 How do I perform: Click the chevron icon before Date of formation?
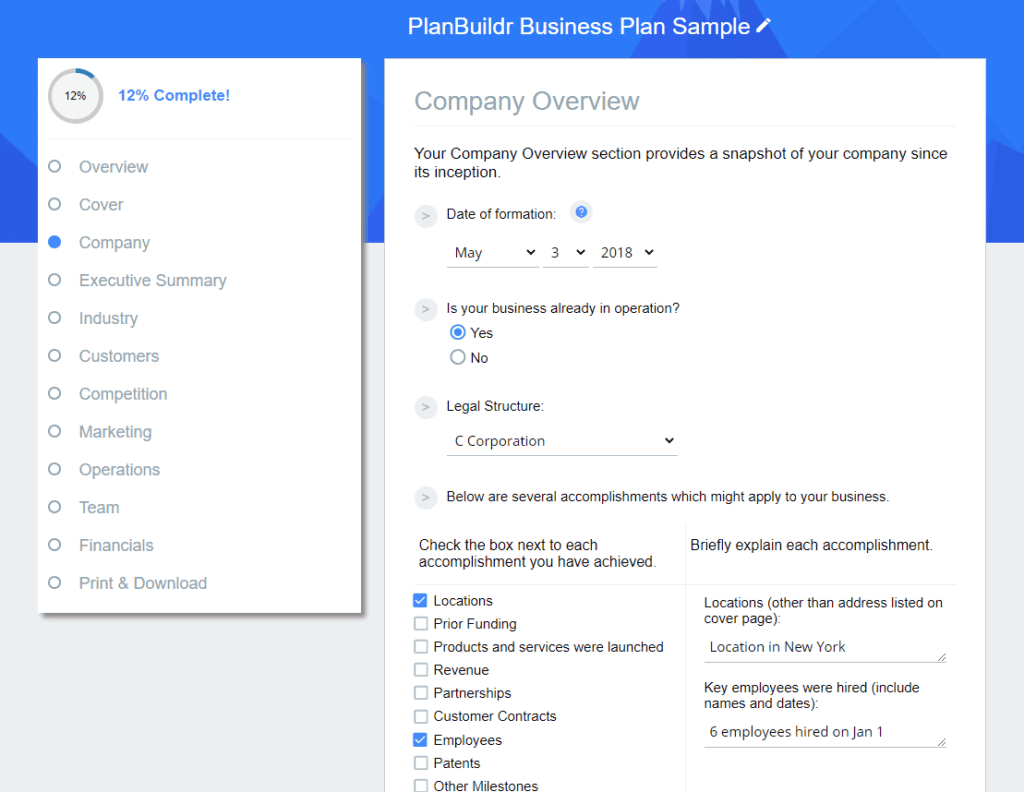pyautogui.click(x=425, y=215)
